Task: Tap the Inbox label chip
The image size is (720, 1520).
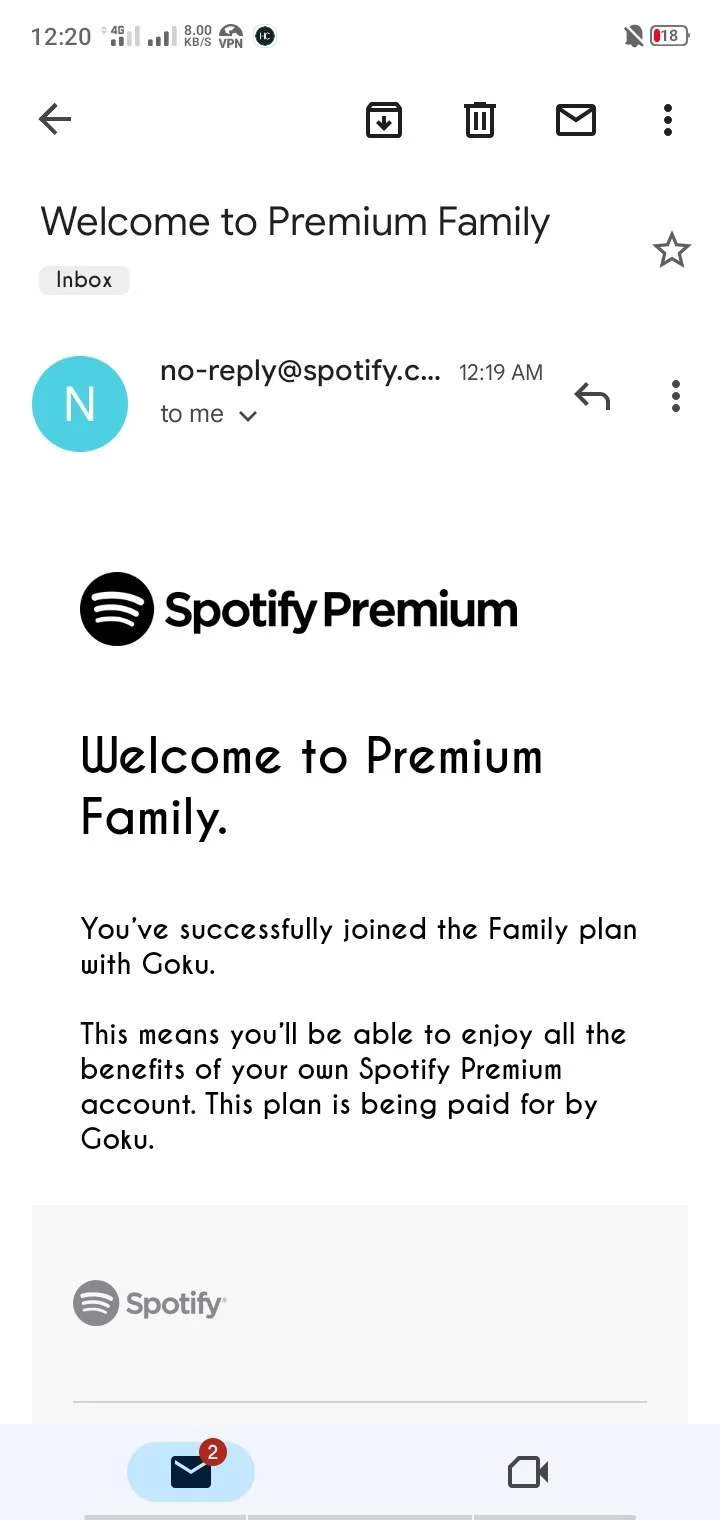Action: [x=84, y=280]
